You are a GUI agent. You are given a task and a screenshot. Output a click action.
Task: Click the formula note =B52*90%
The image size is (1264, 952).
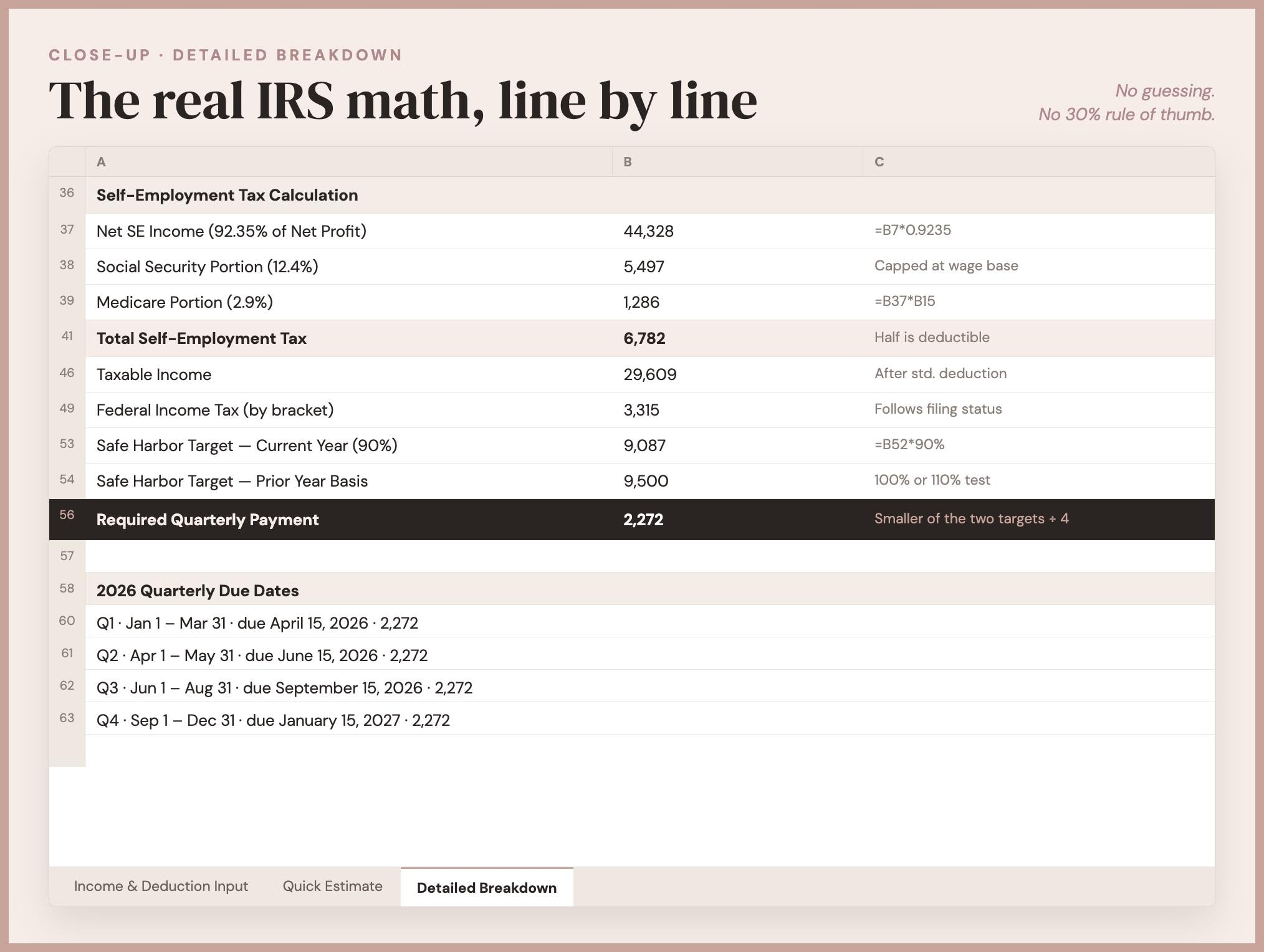tap(909, 445)
